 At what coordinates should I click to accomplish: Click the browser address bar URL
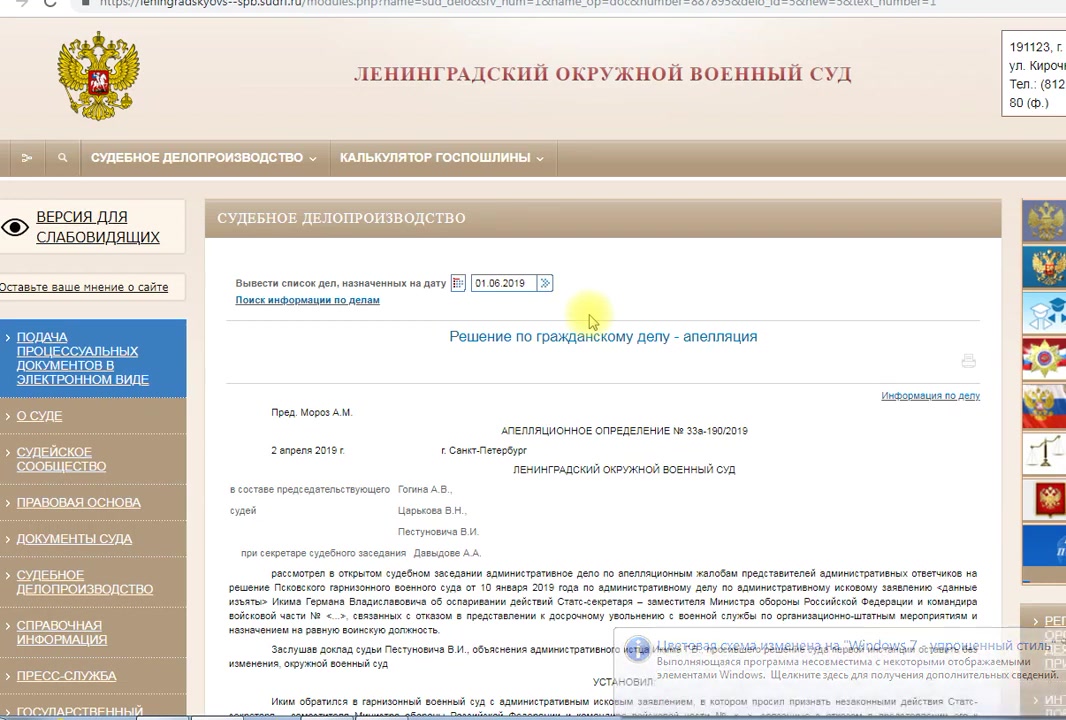pyautogui.click(x=517, y=3)
